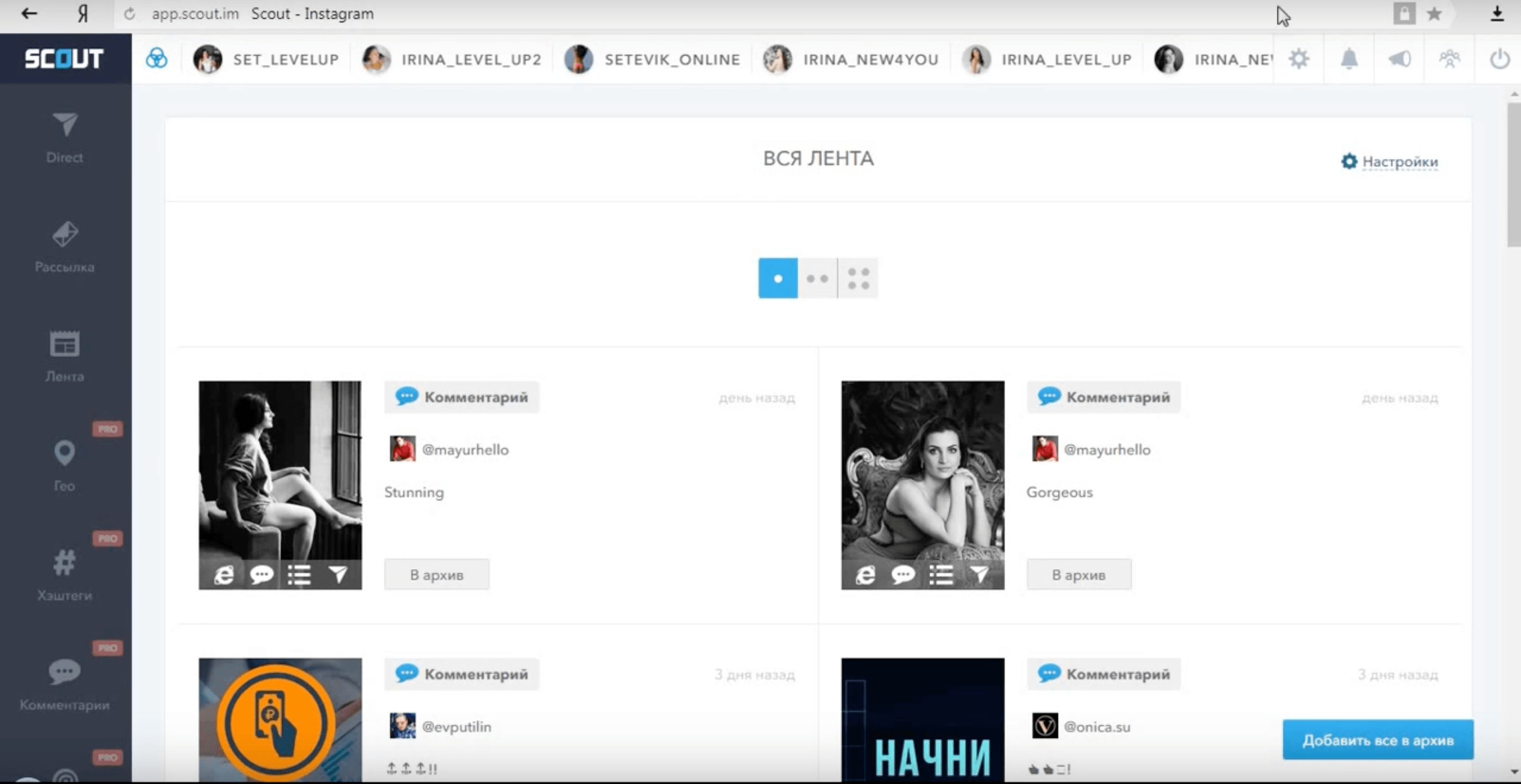Screen dimensions: 1521x784
Task: Archive the Stunning comment
Action: point(437,574)
